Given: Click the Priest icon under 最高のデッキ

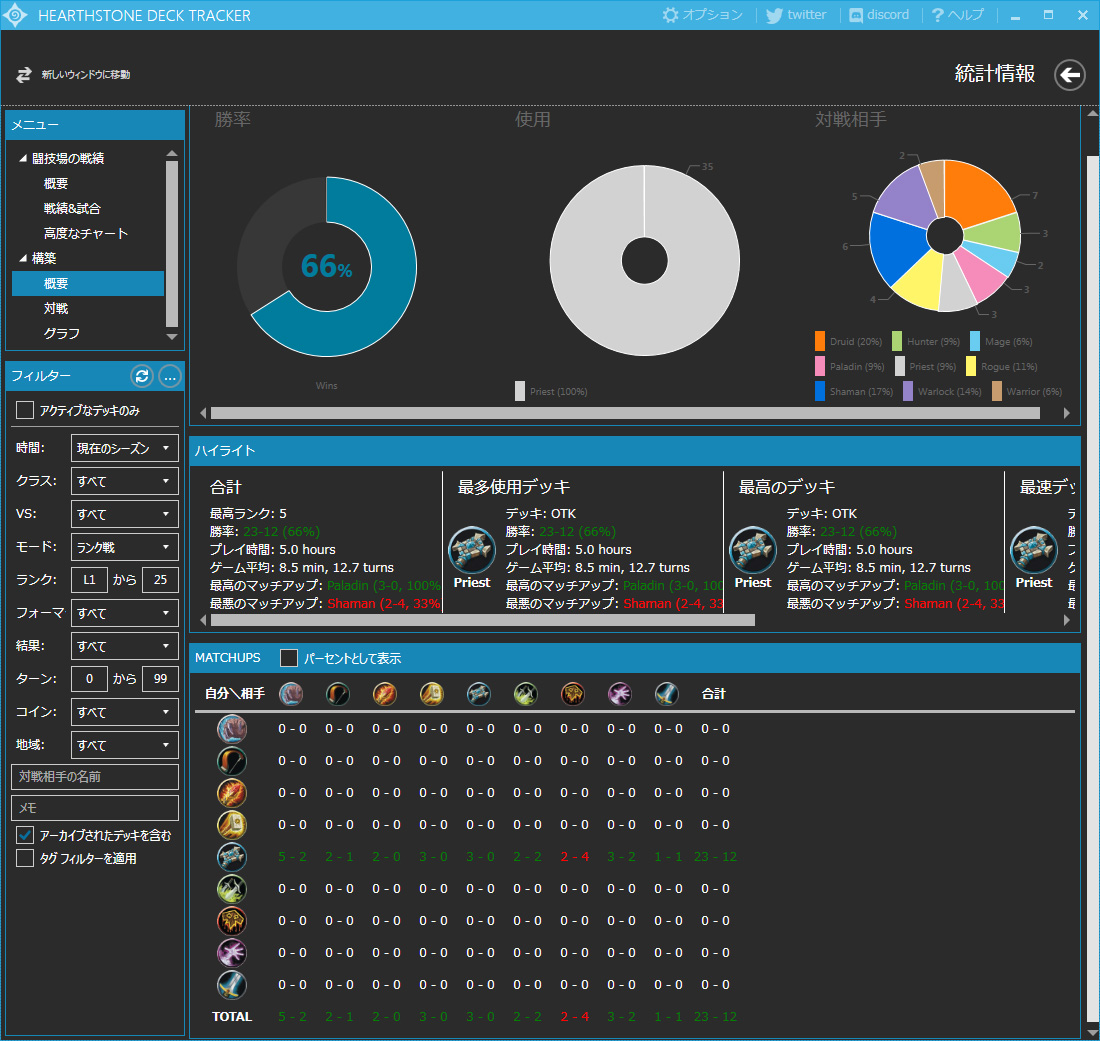Looking at the screenshot, I should coord(753,551).
